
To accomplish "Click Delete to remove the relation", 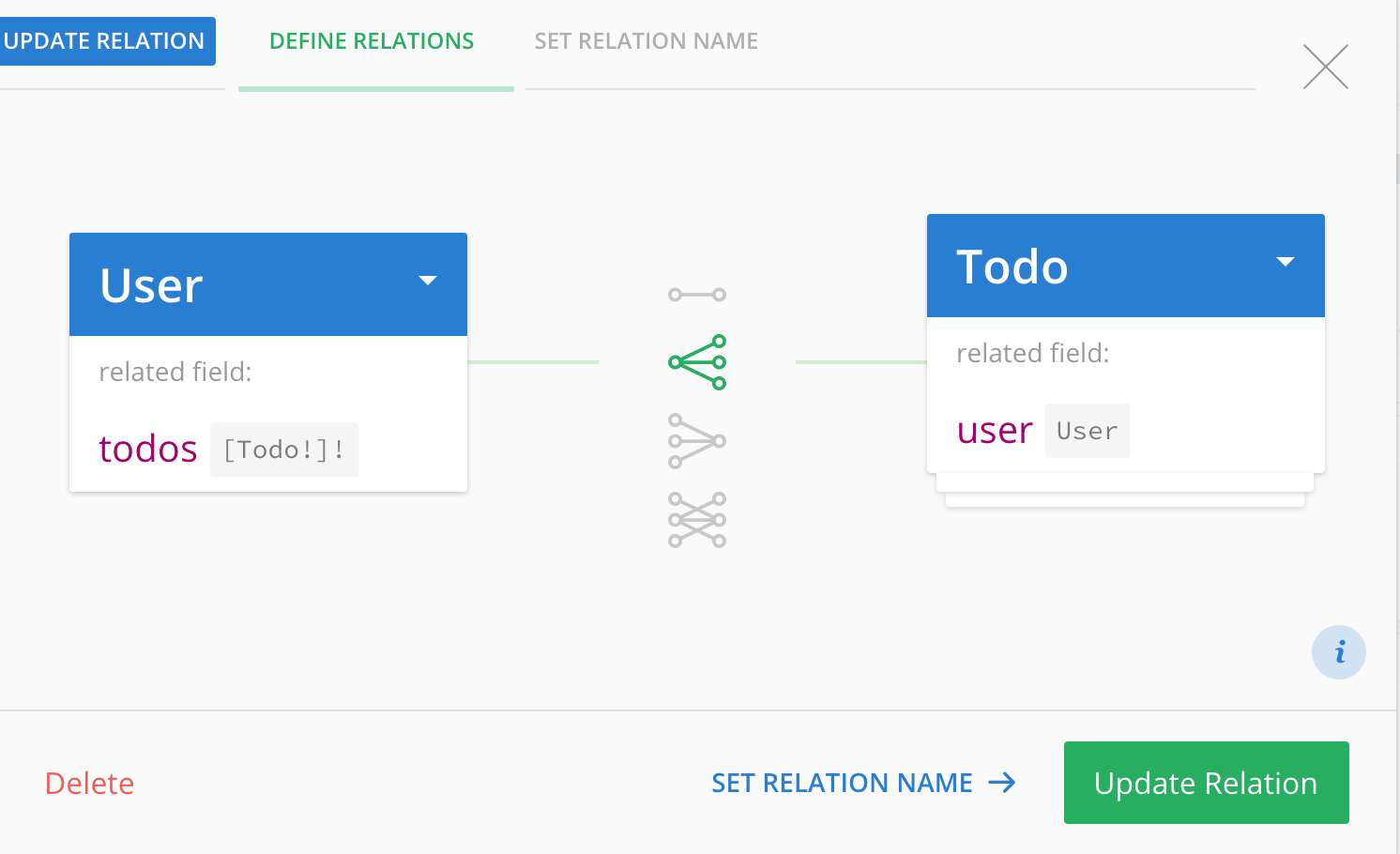I will pos(89,783).
